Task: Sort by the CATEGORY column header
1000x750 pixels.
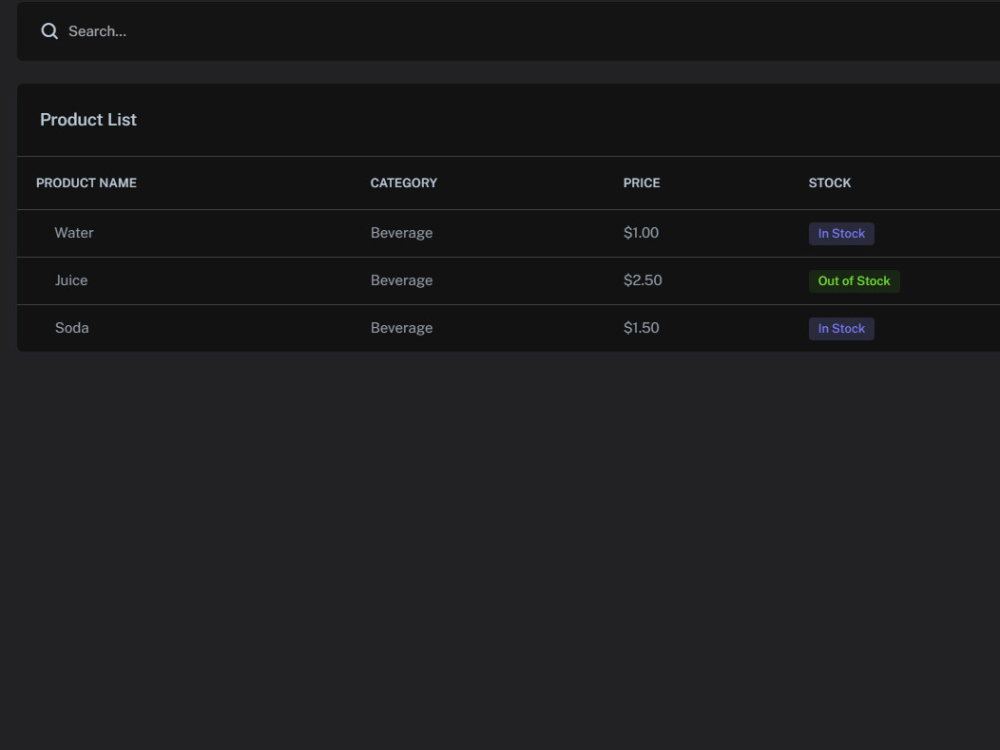Action: click(404, 183)
